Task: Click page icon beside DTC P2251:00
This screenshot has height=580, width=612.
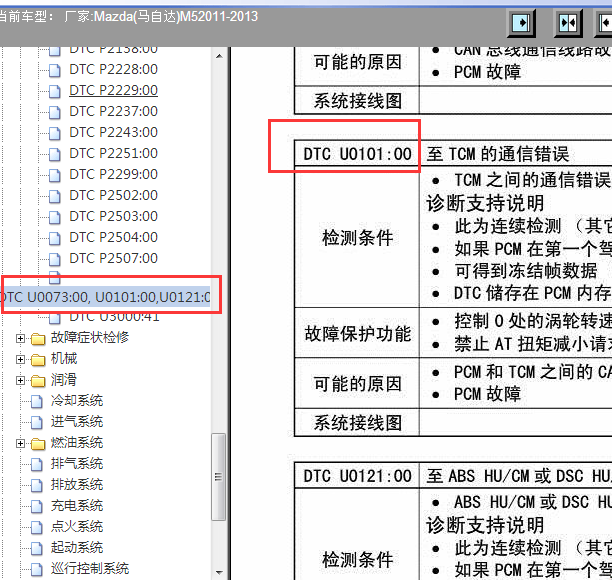Action: 55,155
